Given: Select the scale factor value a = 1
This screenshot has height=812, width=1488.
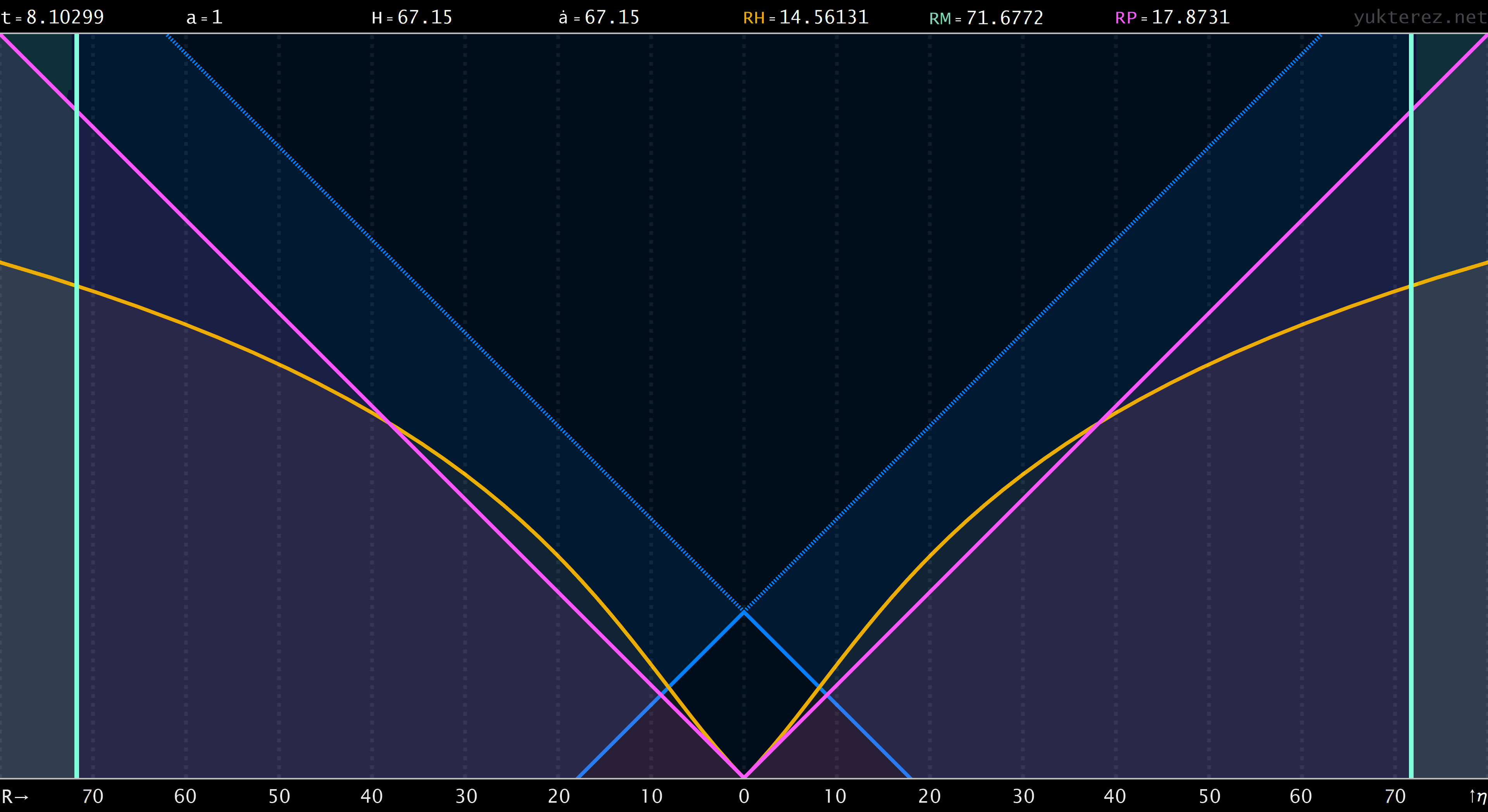Looking at the screenshot, I should coord(205,17).
